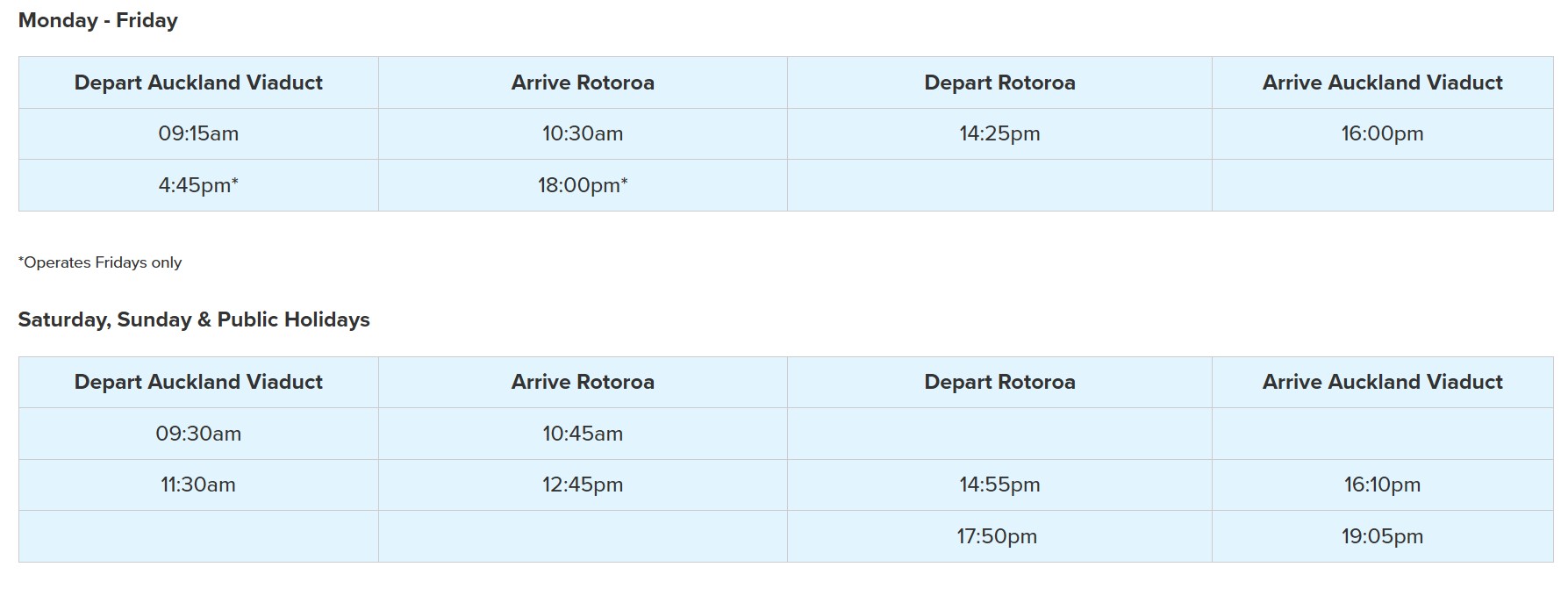The width and height of the screenshot is (1568, 610).
Task: Select the 4:45pm* Friday departure cell
Action: coord(198,185)
